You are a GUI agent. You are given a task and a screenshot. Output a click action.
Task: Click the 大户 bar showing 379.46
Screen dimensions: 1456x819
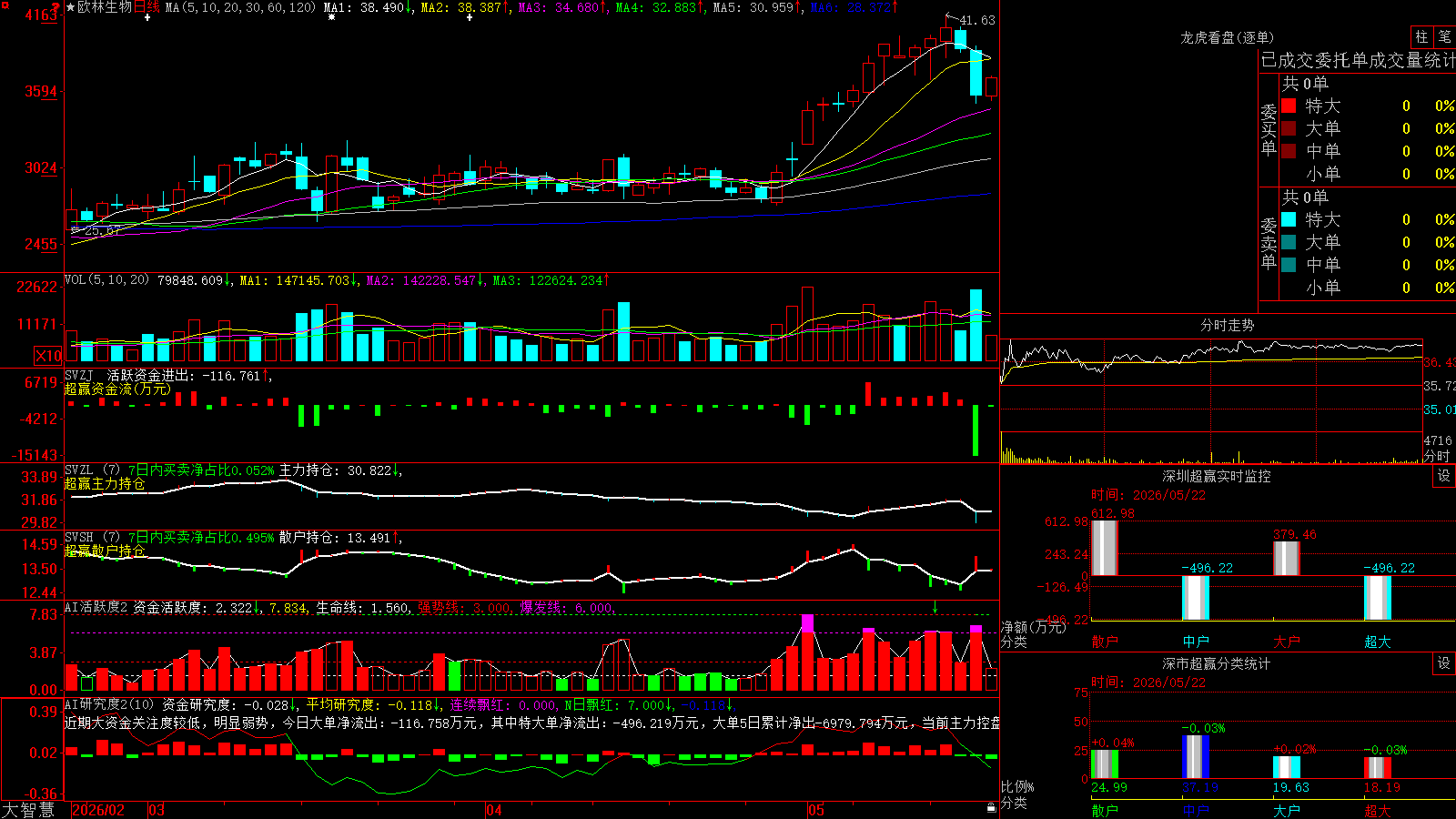pyautogui.click(x=1287, y=559)
